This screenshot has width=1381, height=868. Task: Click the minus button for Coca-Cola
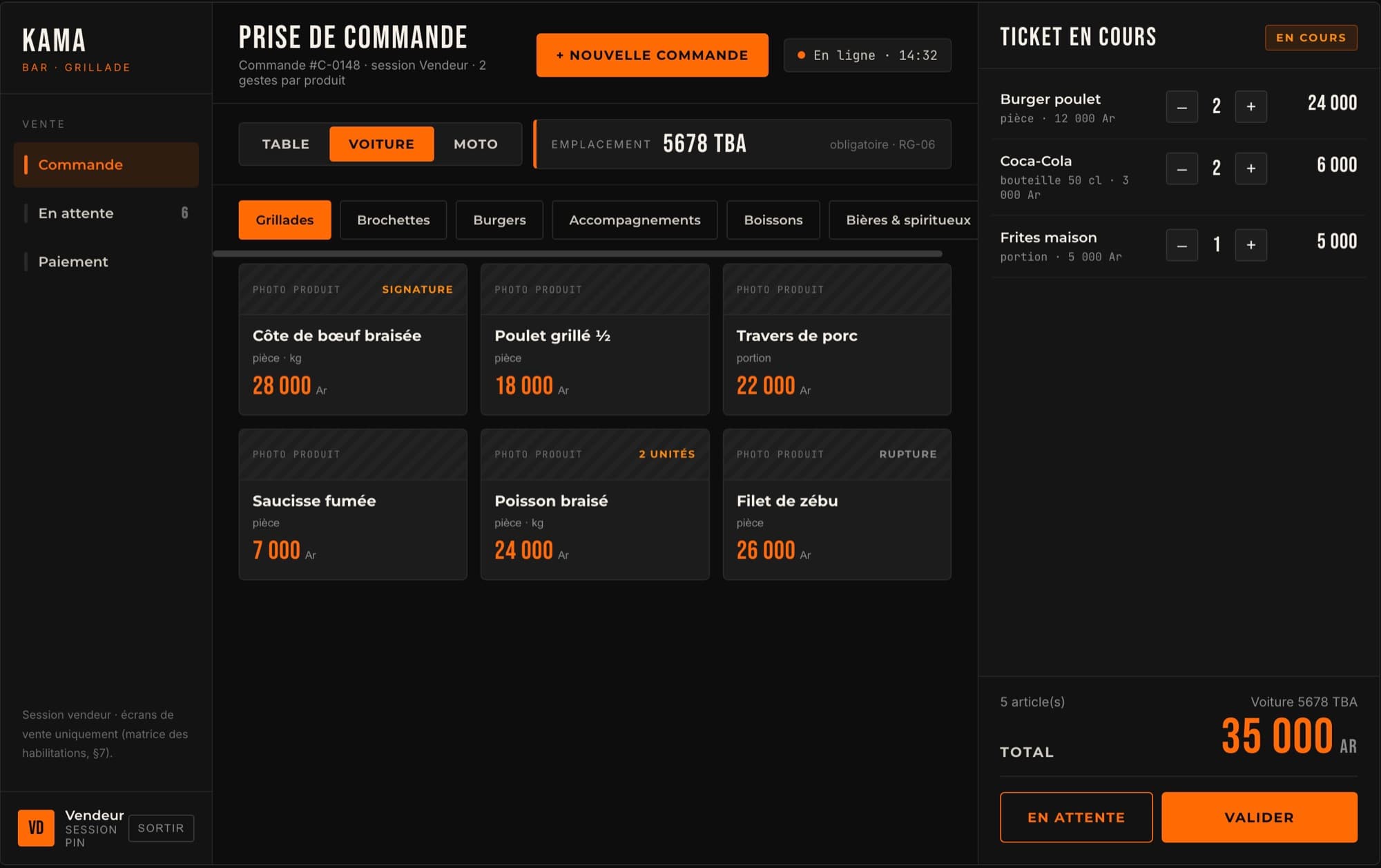tap(1181, 169)
